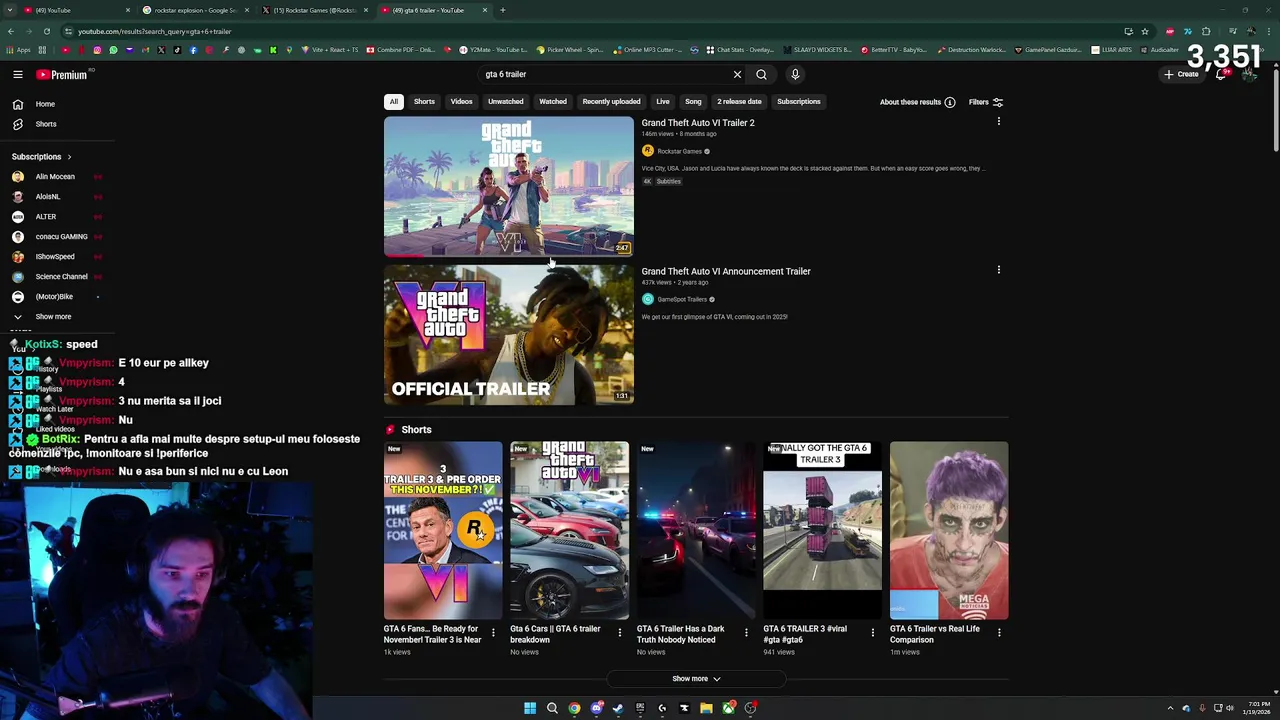Open options for 'Dark Truth' short
The height and width of the screenshot is (720, 1280).
746,632
